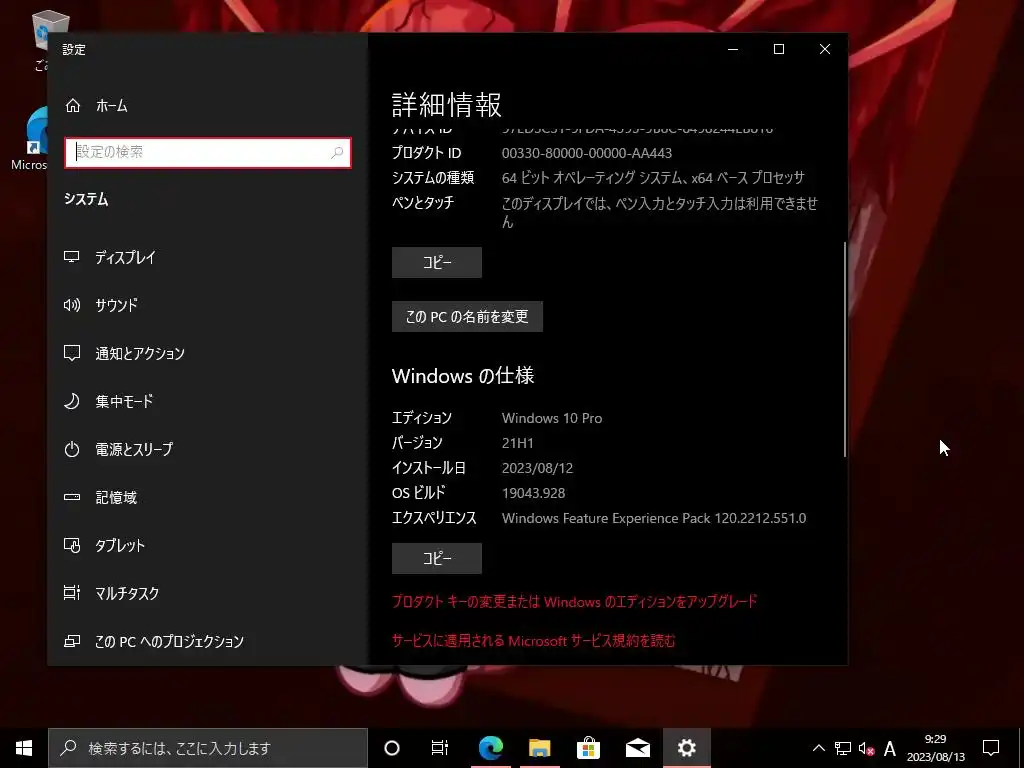Click the Windows Feature Experience Pack text
The width and height of the screenshot is (1024, 768).
[654, 519]
